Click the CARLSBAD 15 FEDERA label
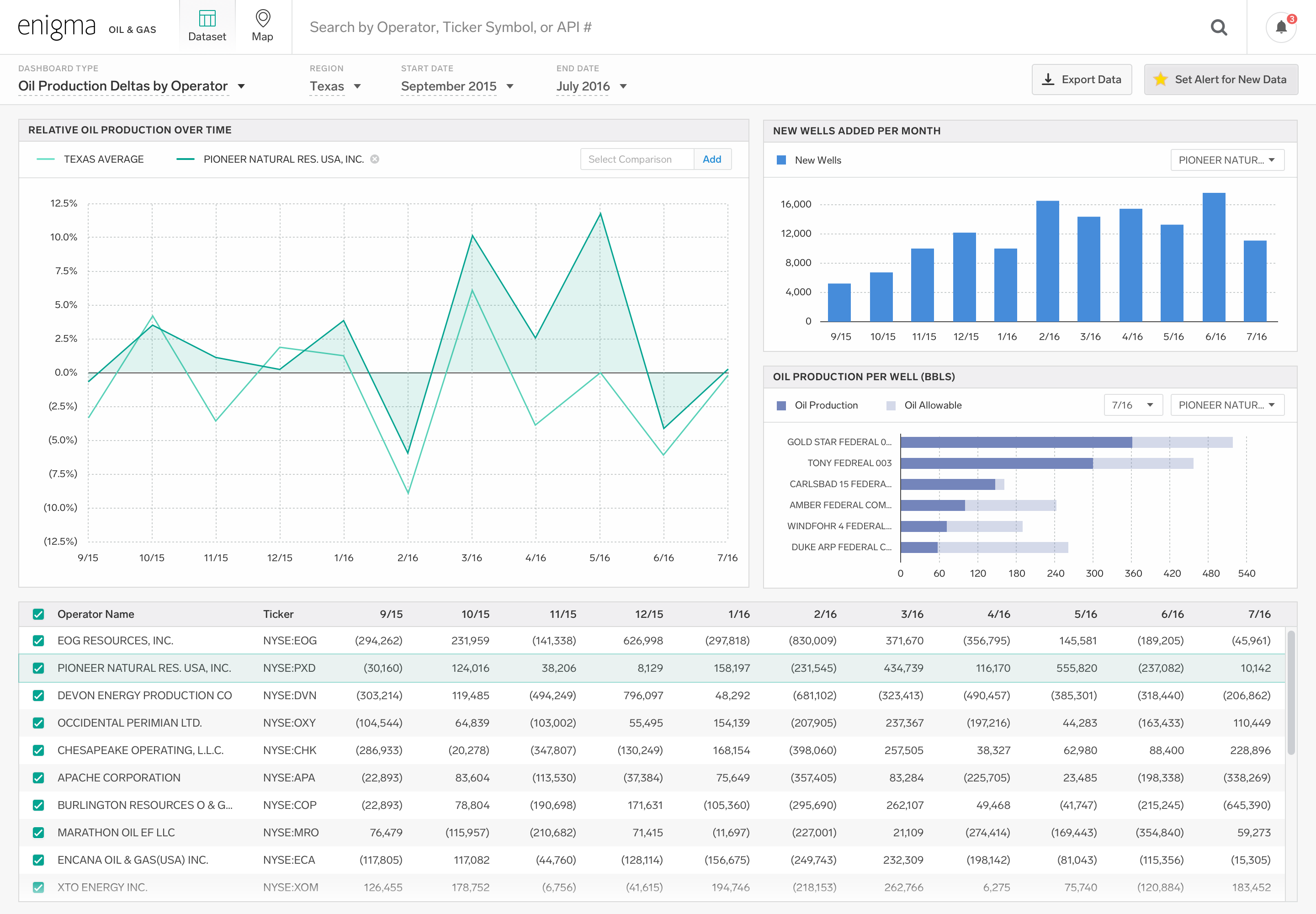The image size is (1316, 914). point(840,484)
